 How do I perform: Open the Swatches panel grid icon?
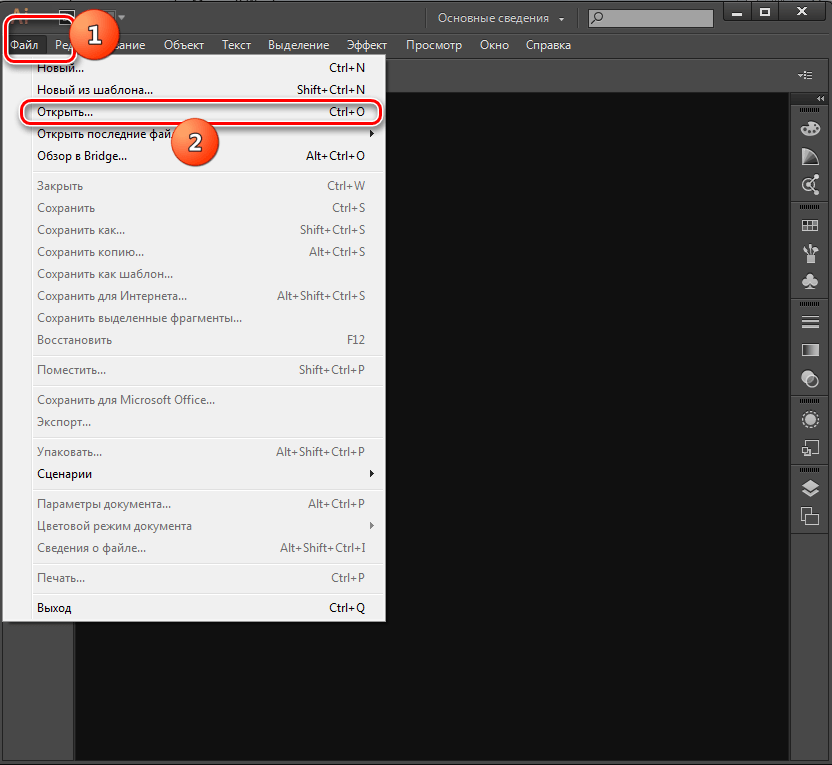click(810, 226)
